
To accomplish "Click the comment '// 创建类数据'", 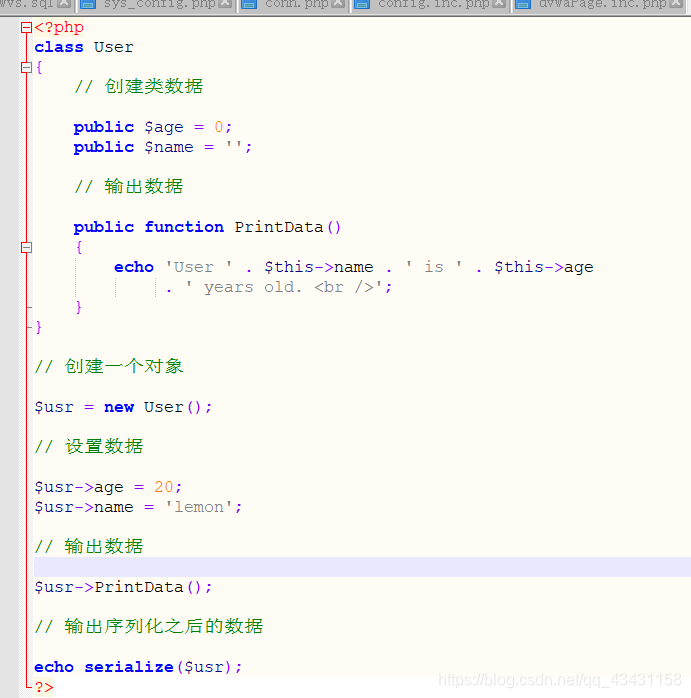I will coord(139,86).
